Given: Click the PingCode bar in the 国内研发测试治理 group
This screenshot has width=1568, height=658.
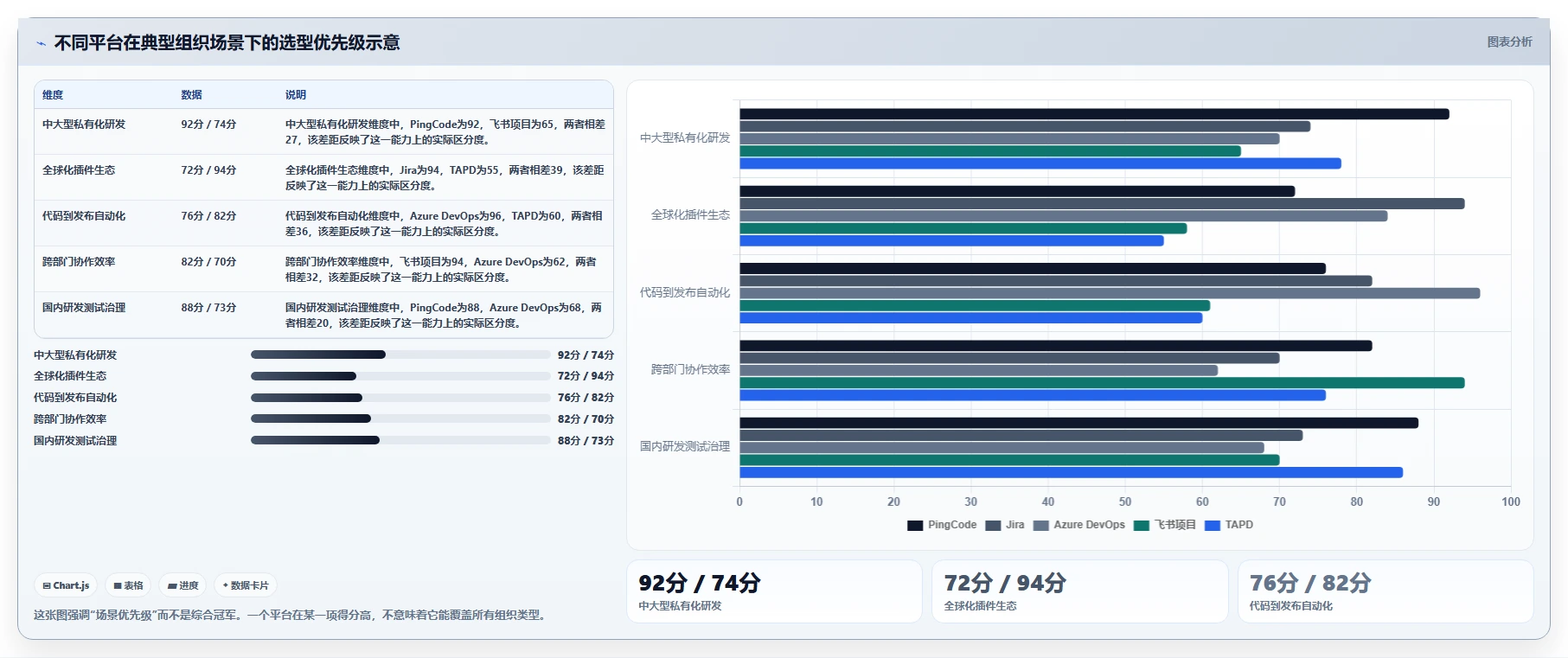Looking at the screenshot, I should pyautogui.click(x=1079, y=423).
